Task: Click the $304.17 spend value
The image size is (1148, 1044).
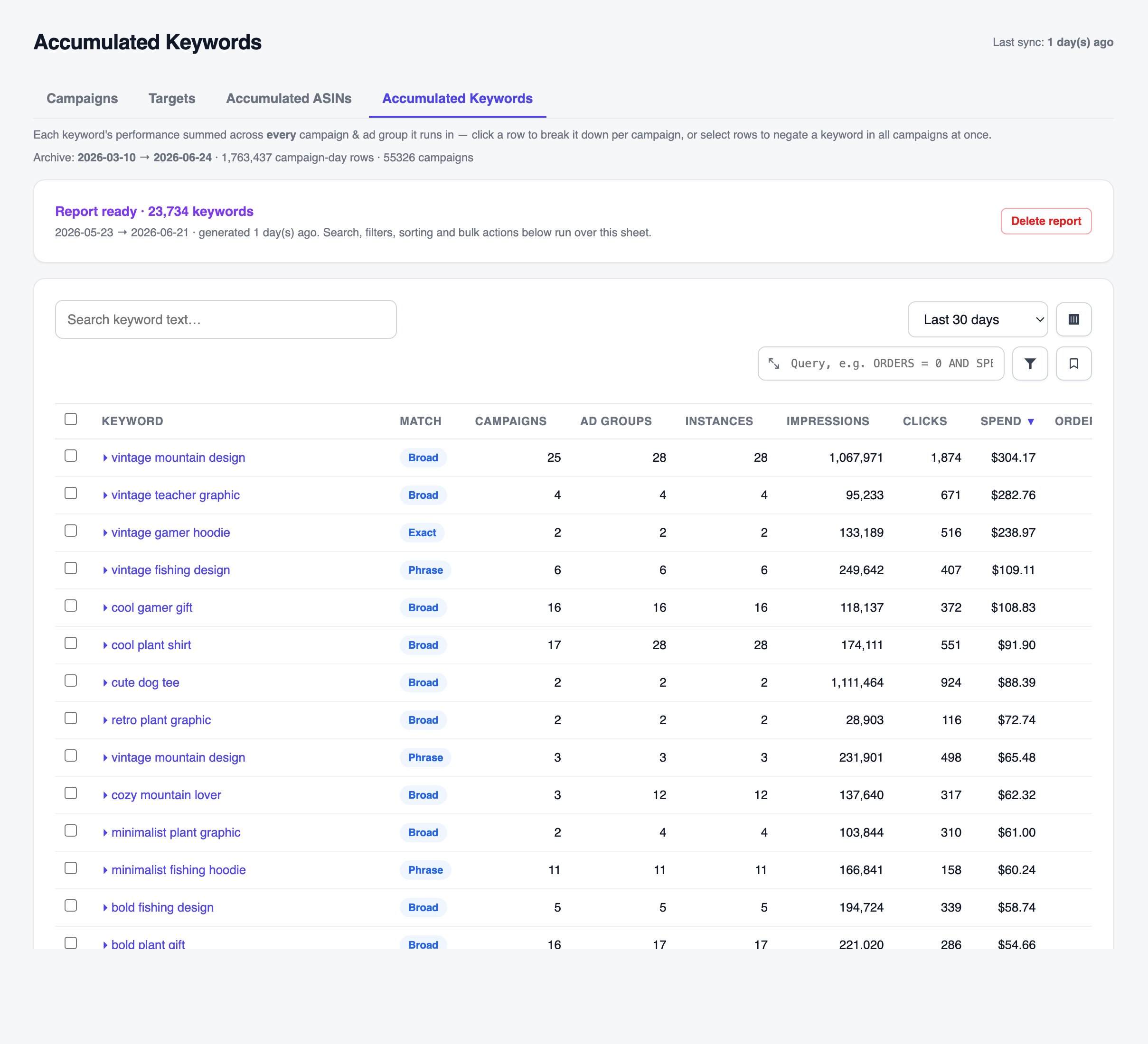Action: (1013, 457)
